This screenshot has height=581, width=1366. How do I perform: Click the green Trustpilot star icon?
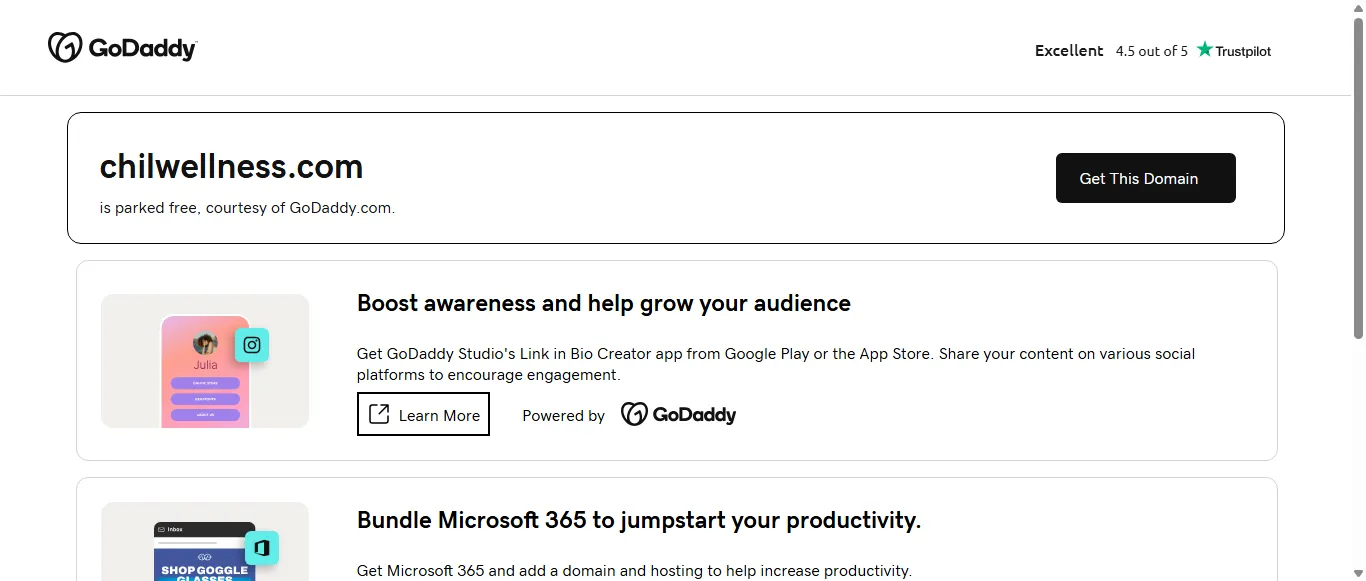[1205, 49]
